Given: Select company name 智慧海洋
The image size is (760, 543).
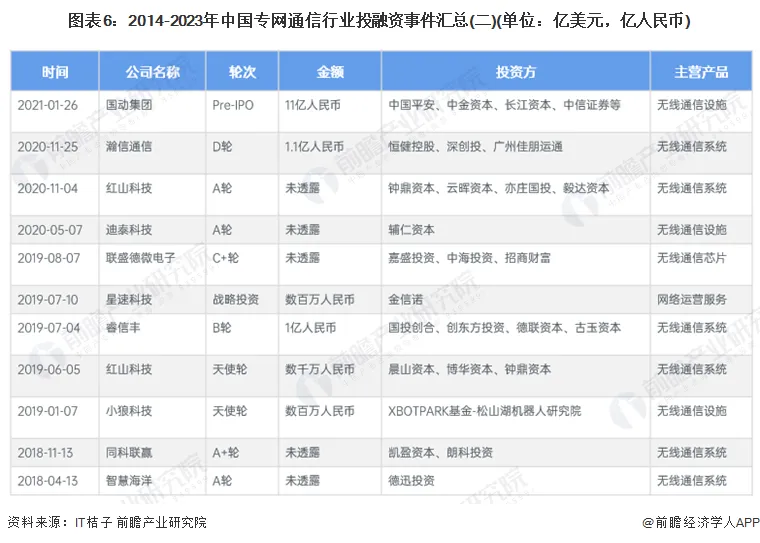Looking at the screenshot, I should [x=129, y=481].
